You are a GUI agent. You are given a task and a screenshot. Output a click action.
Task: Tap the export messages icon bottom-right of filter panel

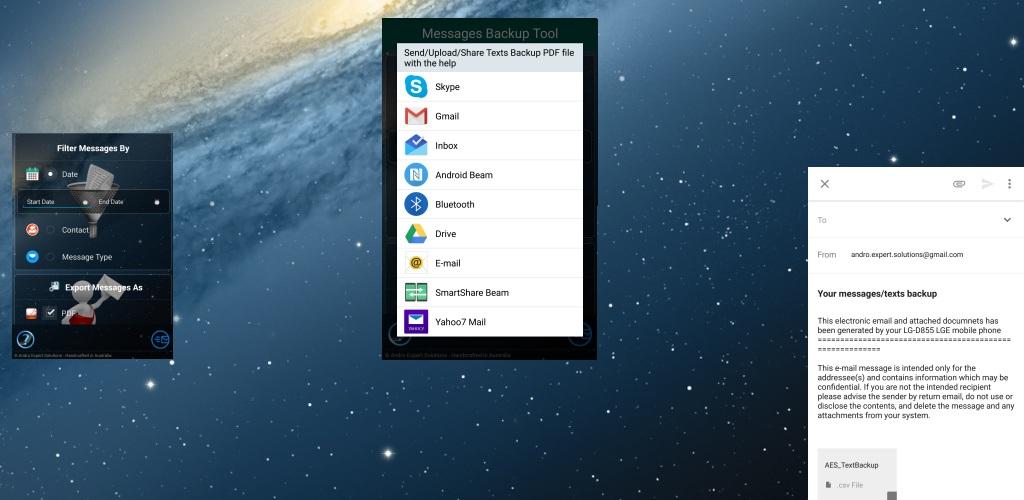point(160,339)
